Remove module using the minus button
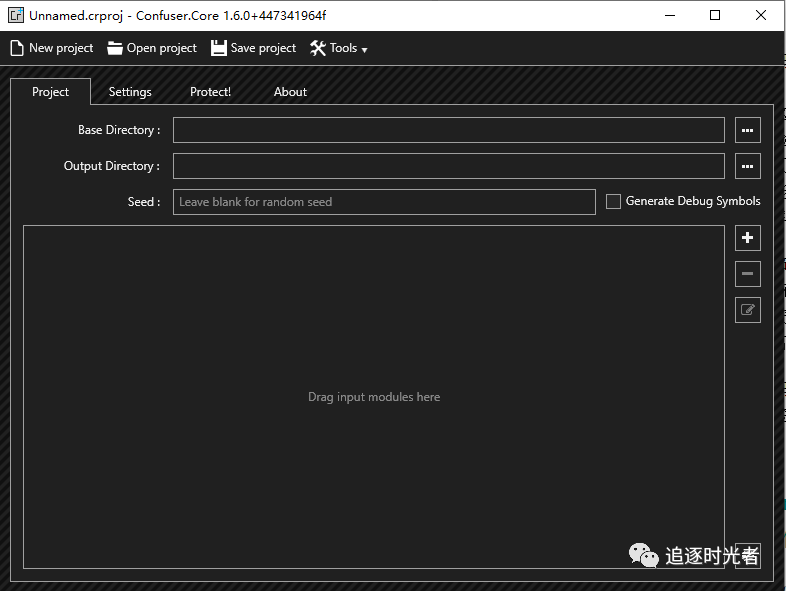This screenshot has width=786, height=591. (x=747, y=274)
